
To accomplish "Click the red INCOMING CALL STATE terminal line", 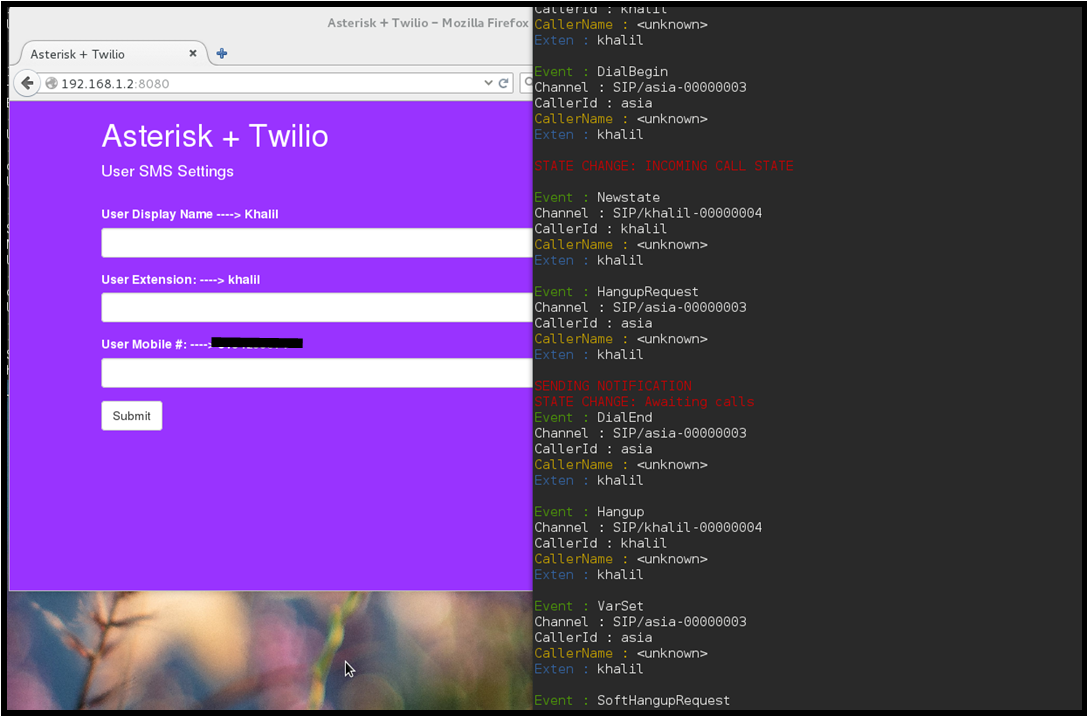I will tap(663, 166).
